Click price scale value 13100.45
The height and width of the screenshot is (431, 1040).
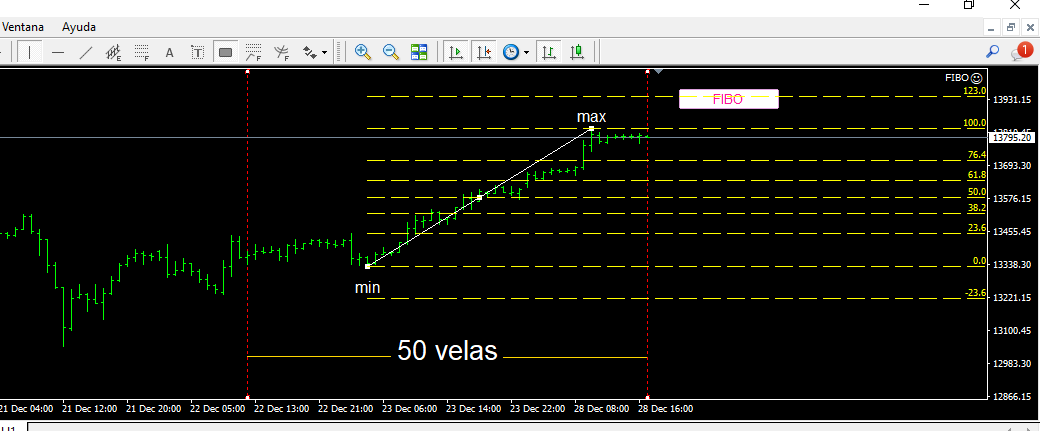(1012, 330)
